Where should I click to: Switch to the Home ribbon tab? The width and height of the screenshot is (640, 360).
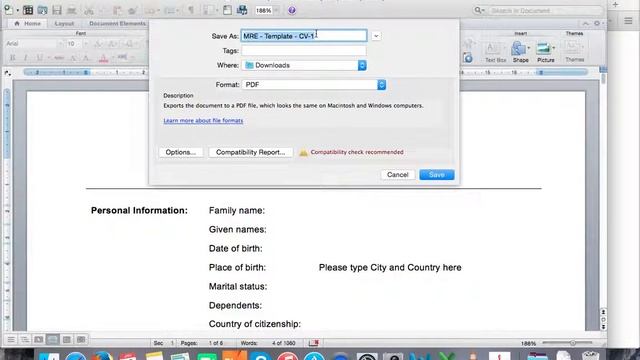tap(28, 23)
